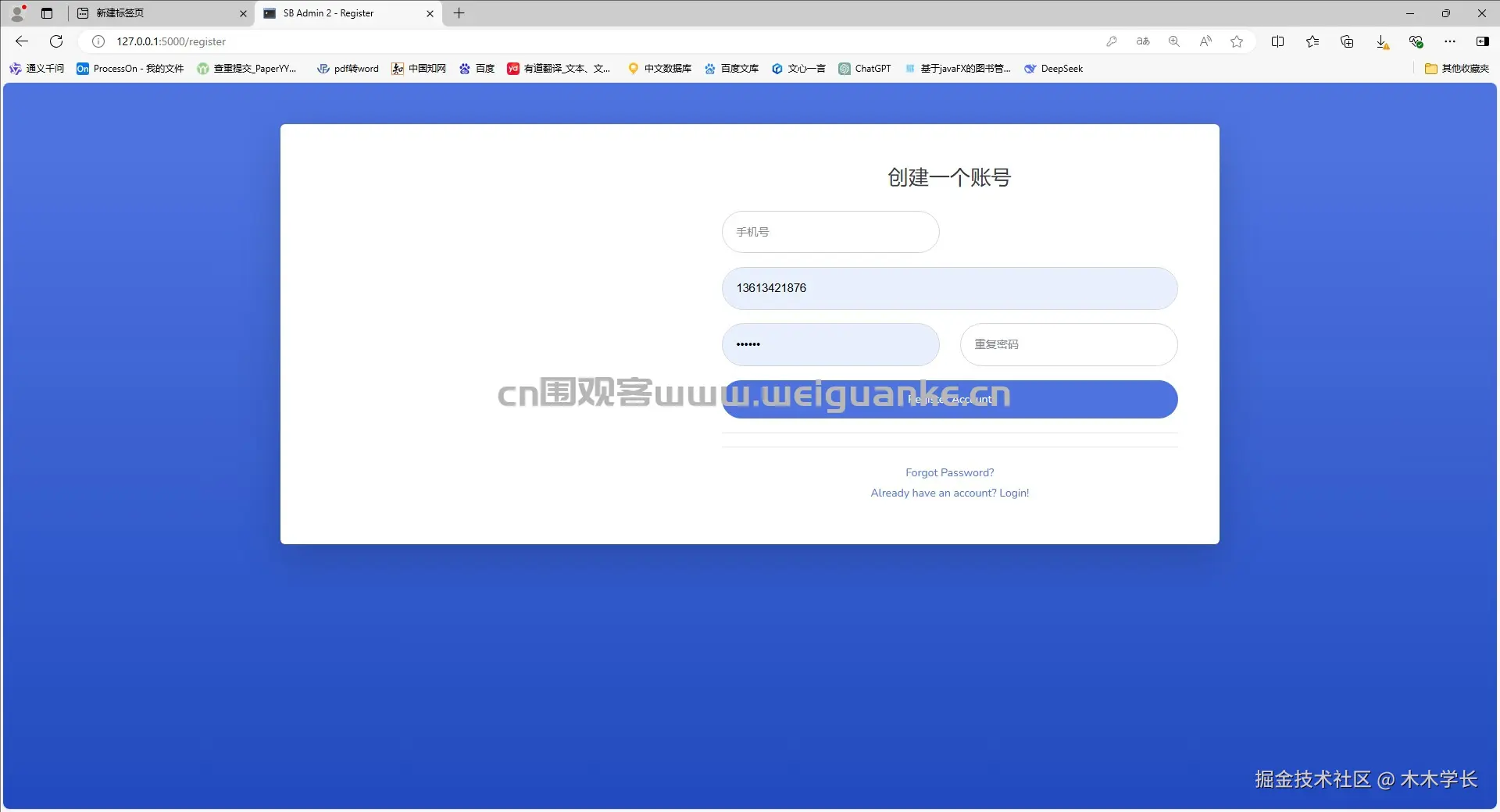Viewport: 1500px width, 812px height.
Task: Open the DeepSeek bookmark
Action: pyautogui.click(x=1054, y=69)
